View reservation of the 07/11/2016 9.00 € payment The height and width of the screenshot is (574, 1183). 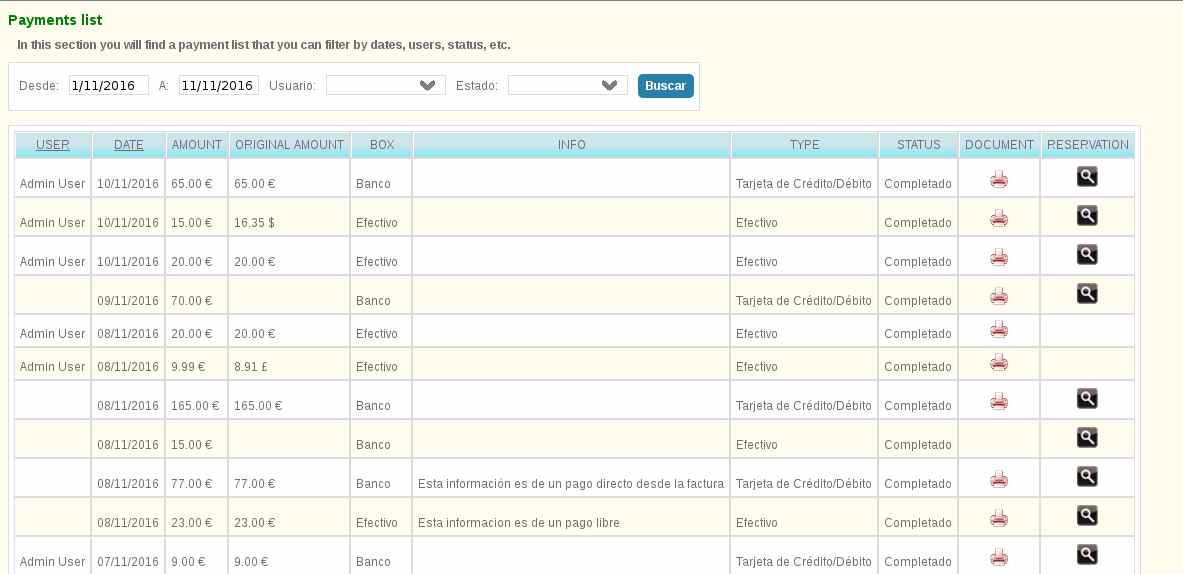click(x=1087, y=555)
